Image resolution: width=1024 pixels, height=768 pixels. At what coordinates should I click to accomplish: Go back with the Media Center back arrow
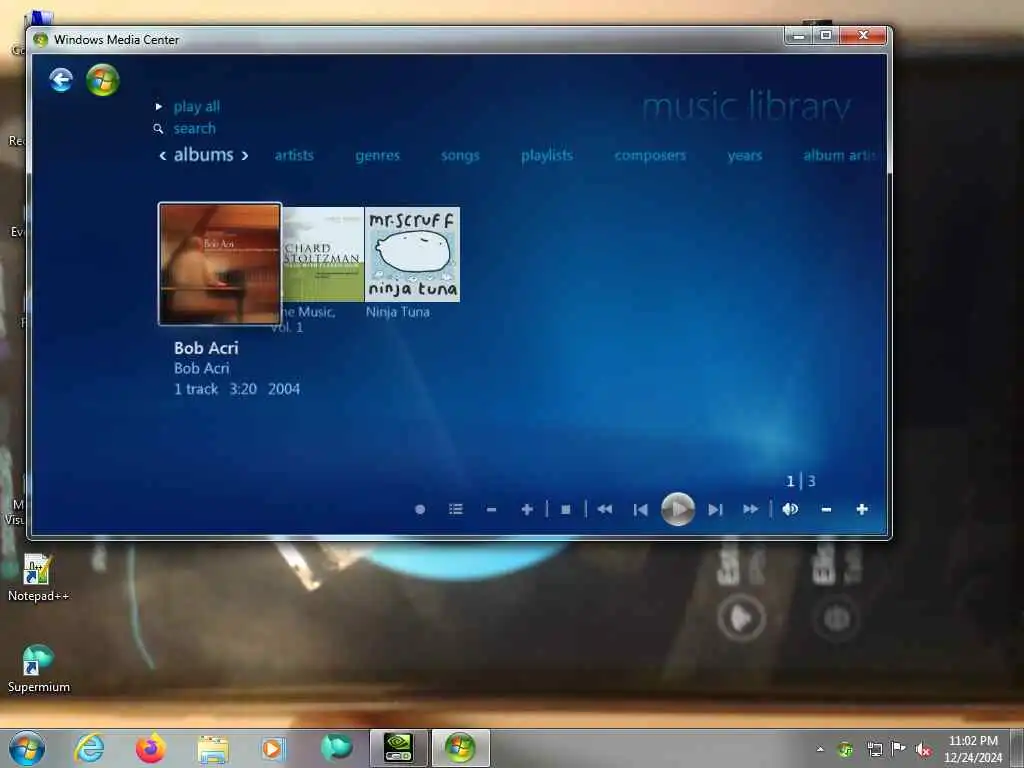tap(61, 80)
